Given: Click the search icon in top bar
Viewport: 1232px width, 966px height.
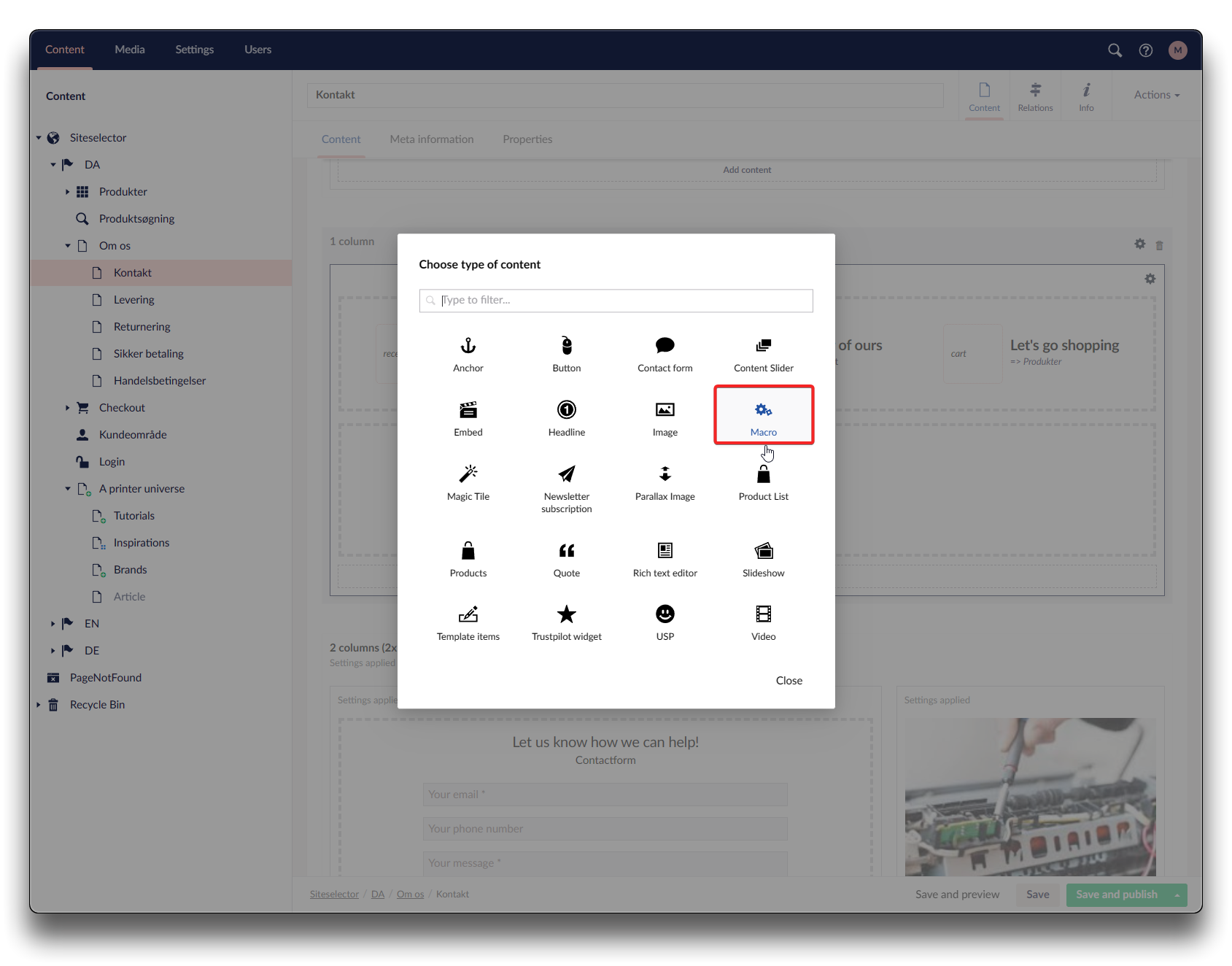Looking at the screenshot, I should click(x=1115, y=50).
